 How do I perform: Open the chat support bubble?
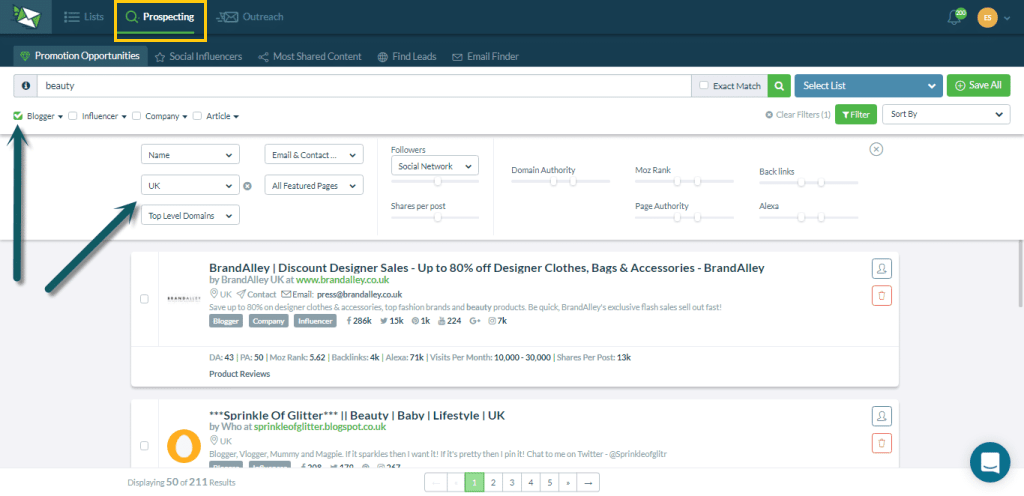990,462
